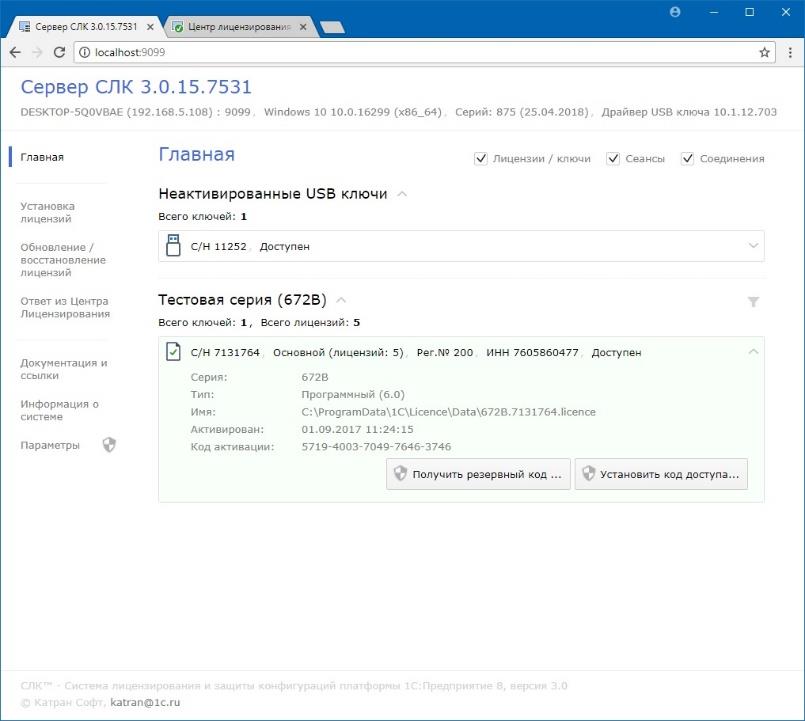805x721 pixels.
Task: Click the Рег.№ 200 text
Action: (445, 352)
